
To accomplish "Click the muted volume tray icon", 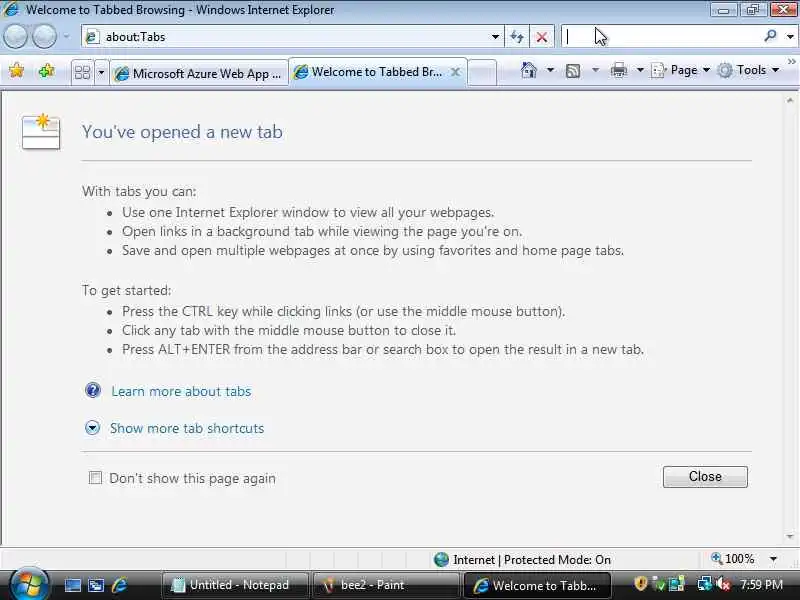I will pyautogui.click(x=723, y=584).
